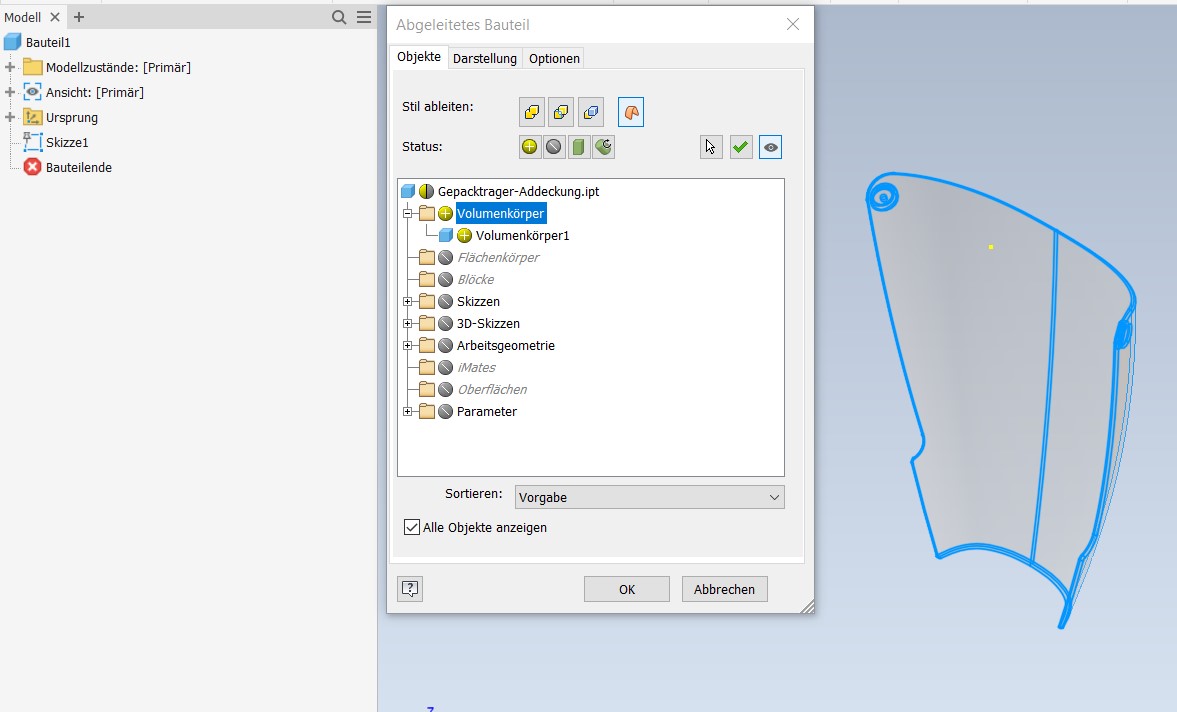Open the hamburger menu in Modell panel
1177x712 pixels.
364,17
